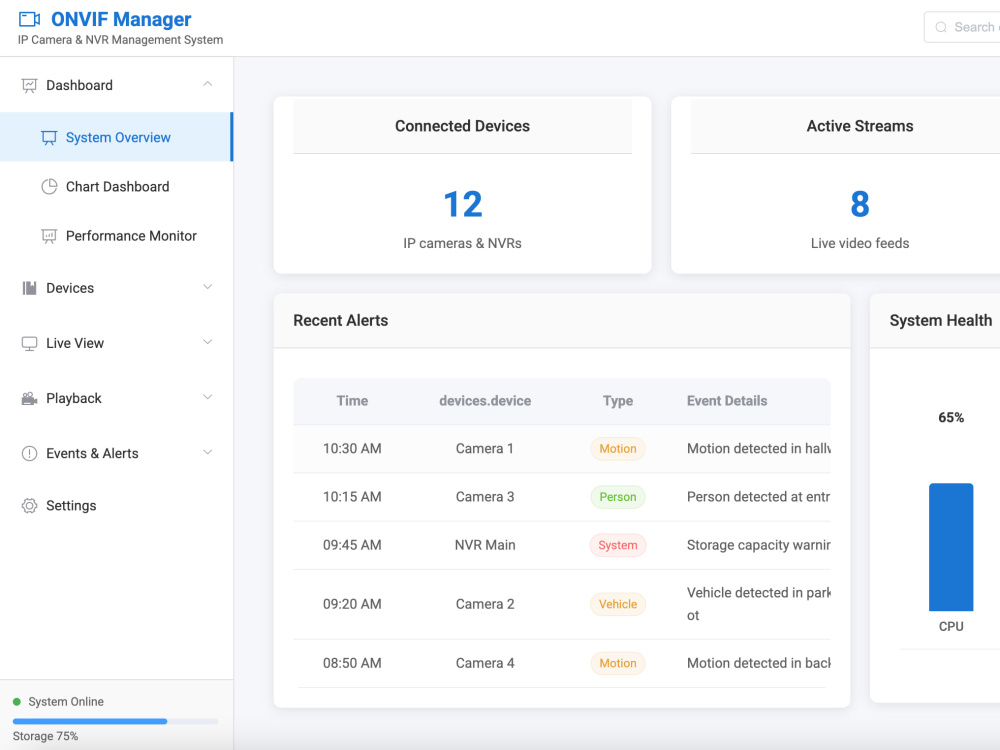Click "Motion detected in hallway" event detail
This screenshot has width=1000, height=750.
pyautogui.click(x=758, y=448)
